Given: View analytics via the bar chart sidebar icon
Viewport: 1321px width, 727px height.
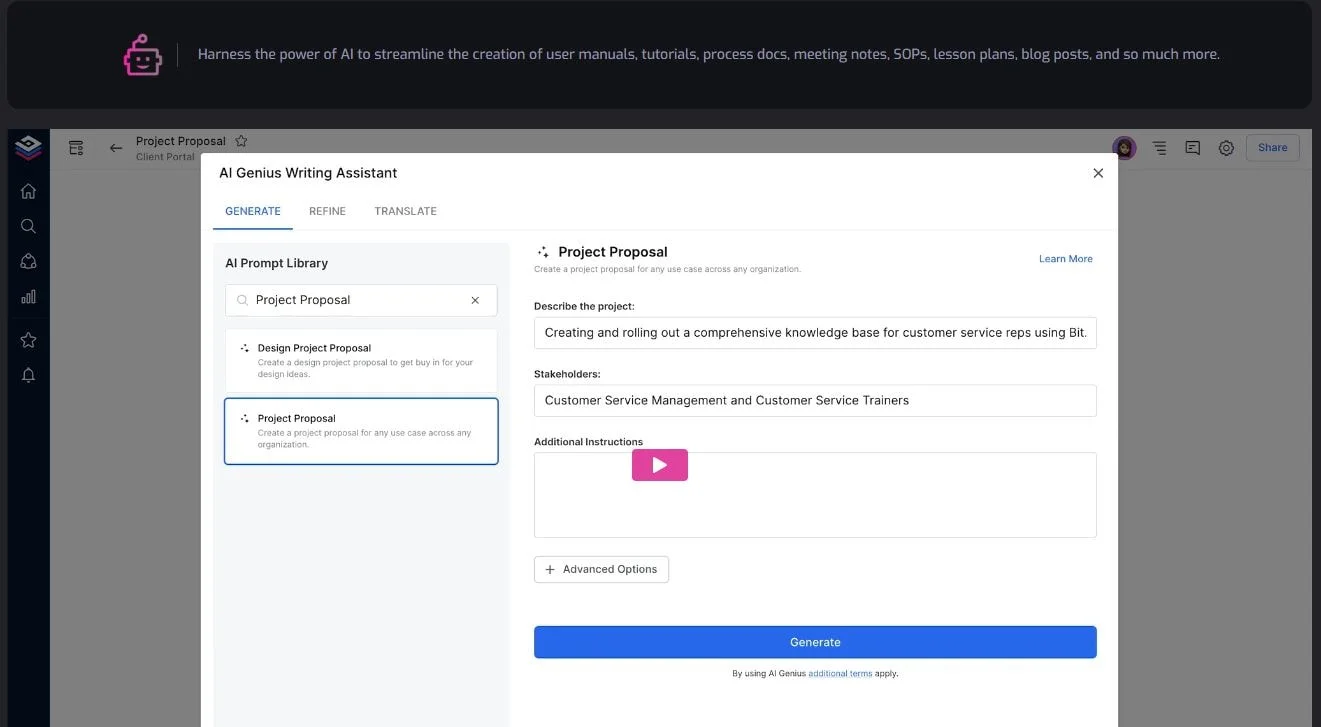Looking at the screenshot, I should [28, 296].
